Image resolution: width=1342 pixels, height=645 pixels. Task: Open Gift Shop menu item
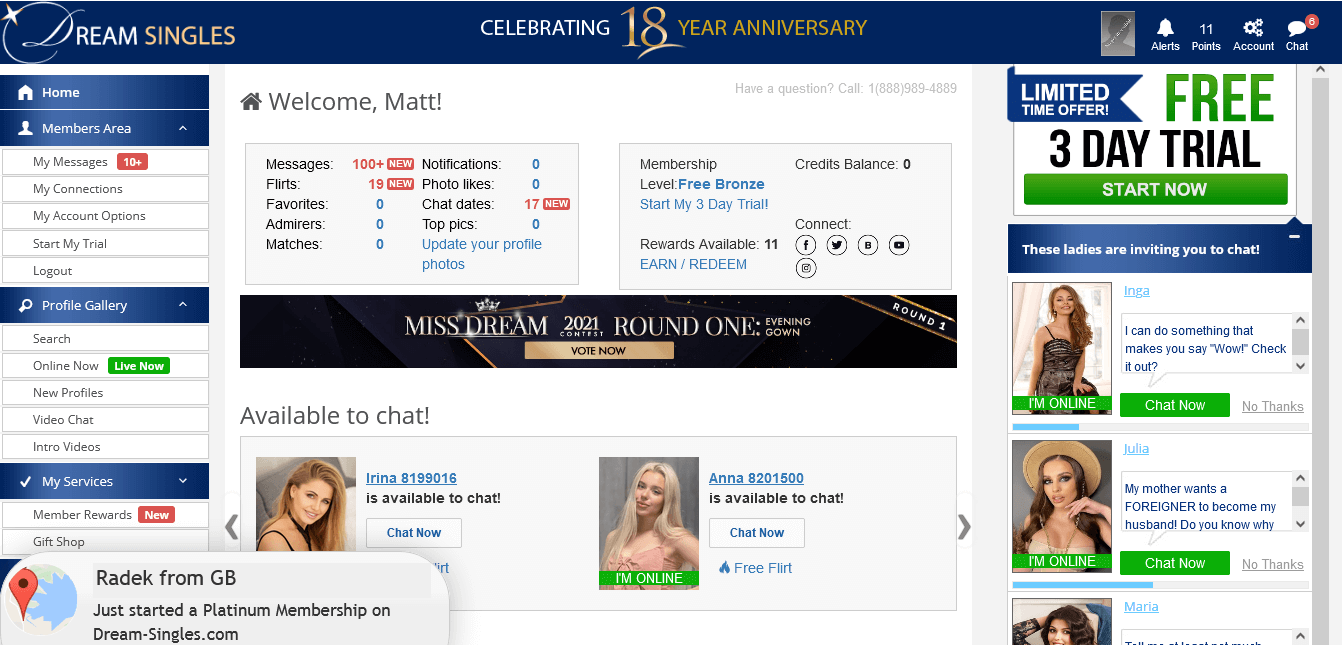coord(106,542)
